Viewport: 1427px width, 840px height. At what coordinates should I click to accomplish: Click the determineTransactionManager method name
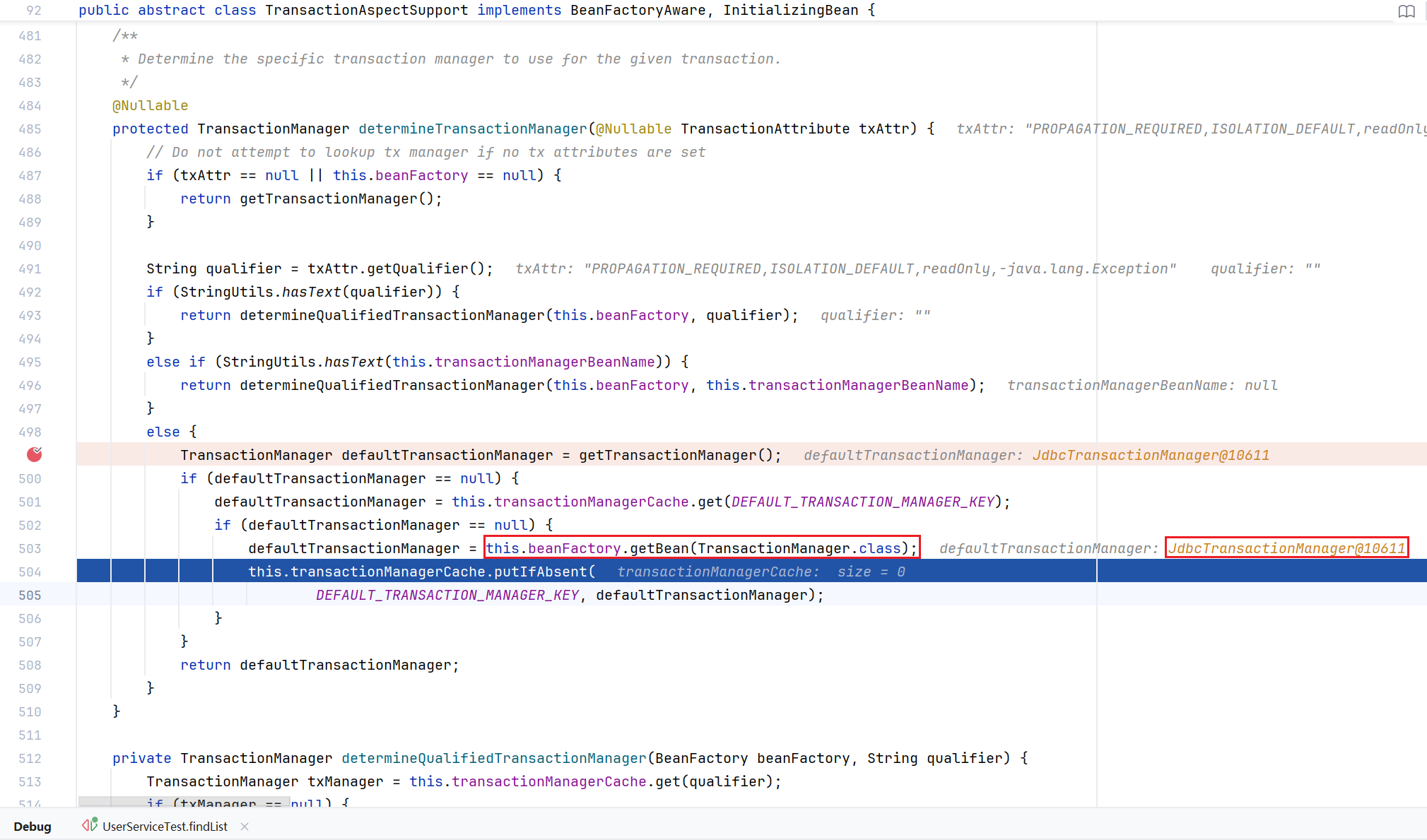[472, 129]
